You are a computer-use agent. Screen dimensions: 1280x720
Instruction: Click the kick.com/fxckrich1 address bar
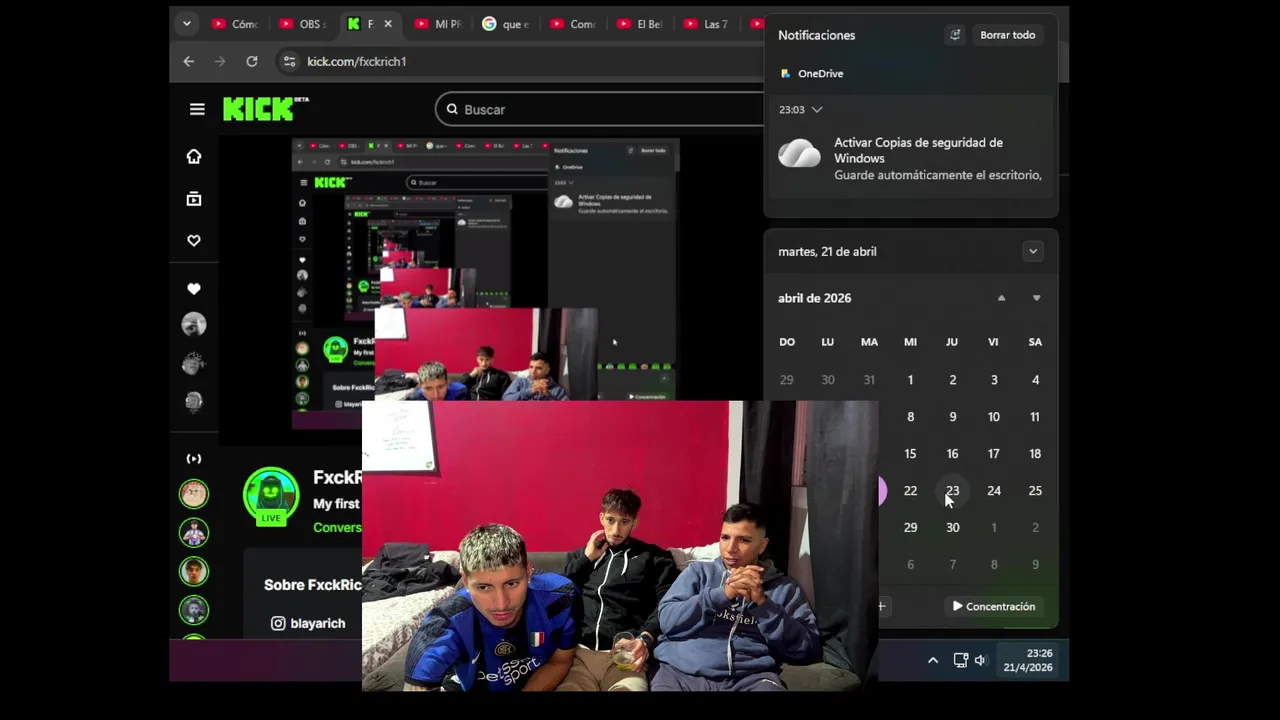pos(356,61)
